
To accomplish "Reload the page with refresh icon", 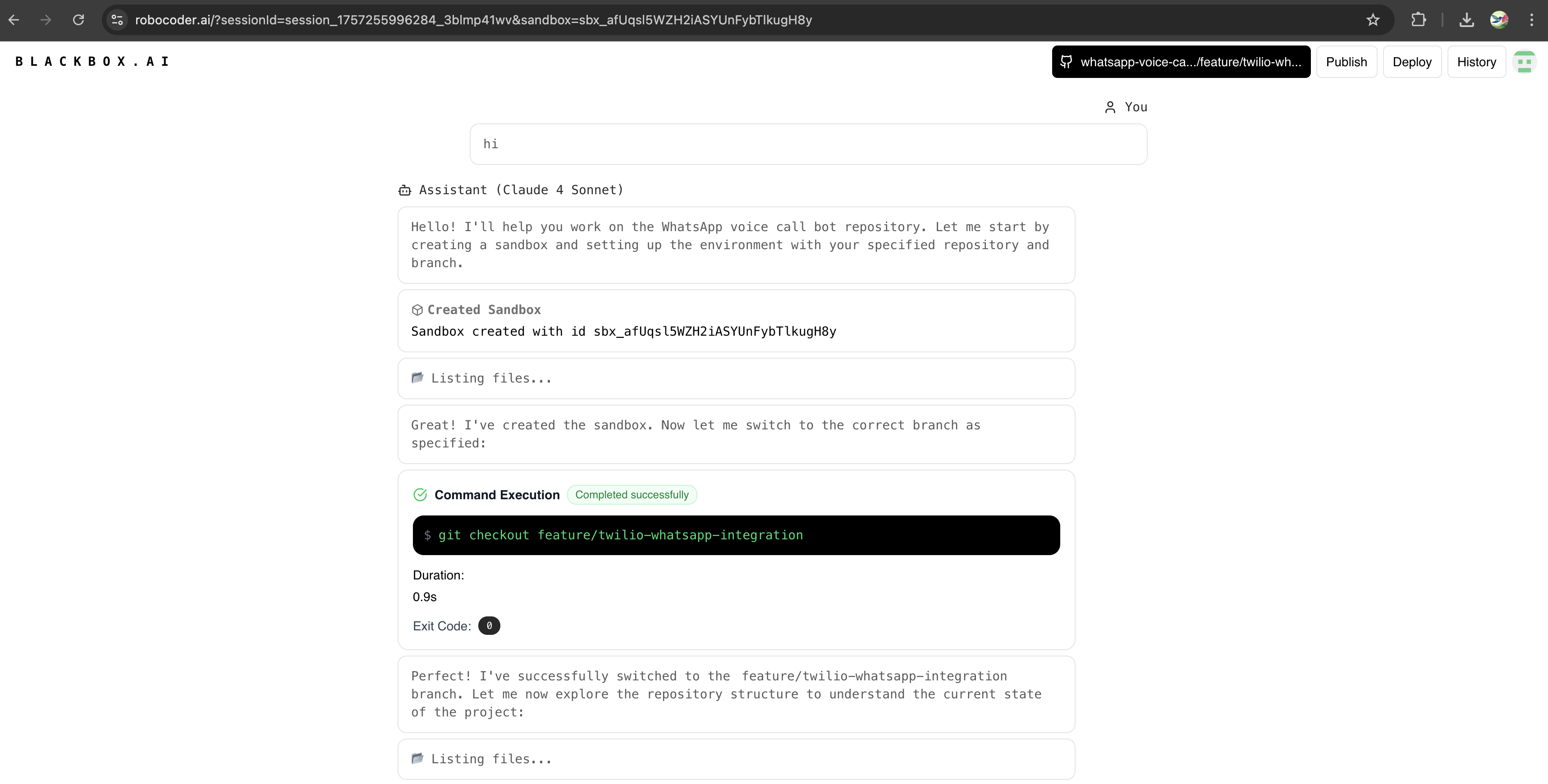I will [x=78, y=20].
